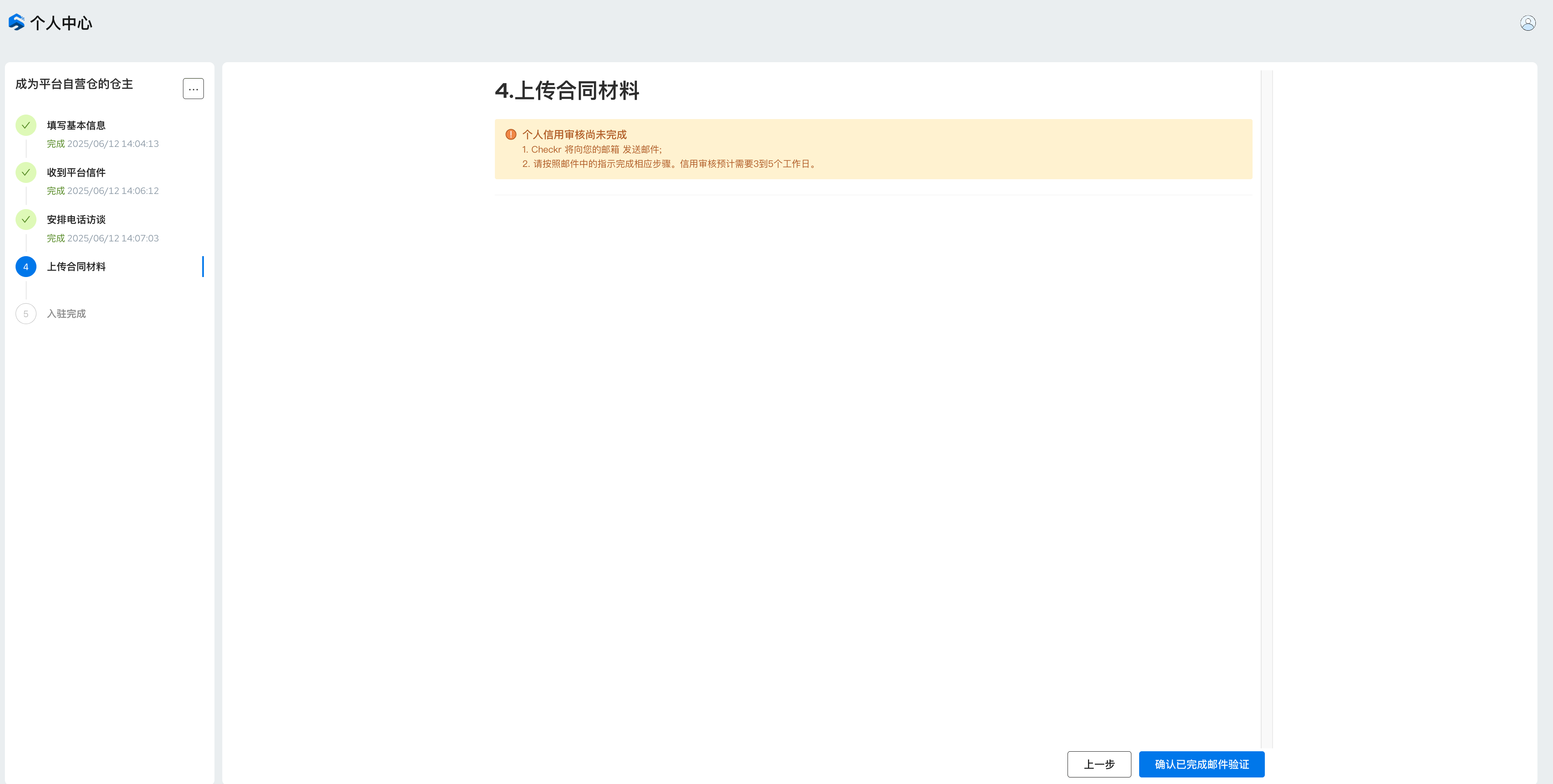This screenshot has width=1553, height=784.
Task: Click the 上一步 button
Action: (1098, 764)
